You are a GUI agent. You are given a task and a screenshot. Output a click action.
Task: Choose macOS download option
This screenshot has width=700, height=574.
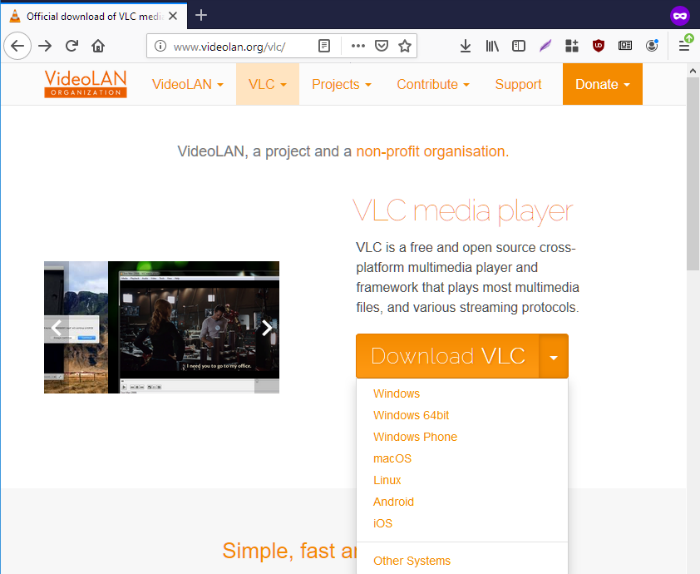392,458
